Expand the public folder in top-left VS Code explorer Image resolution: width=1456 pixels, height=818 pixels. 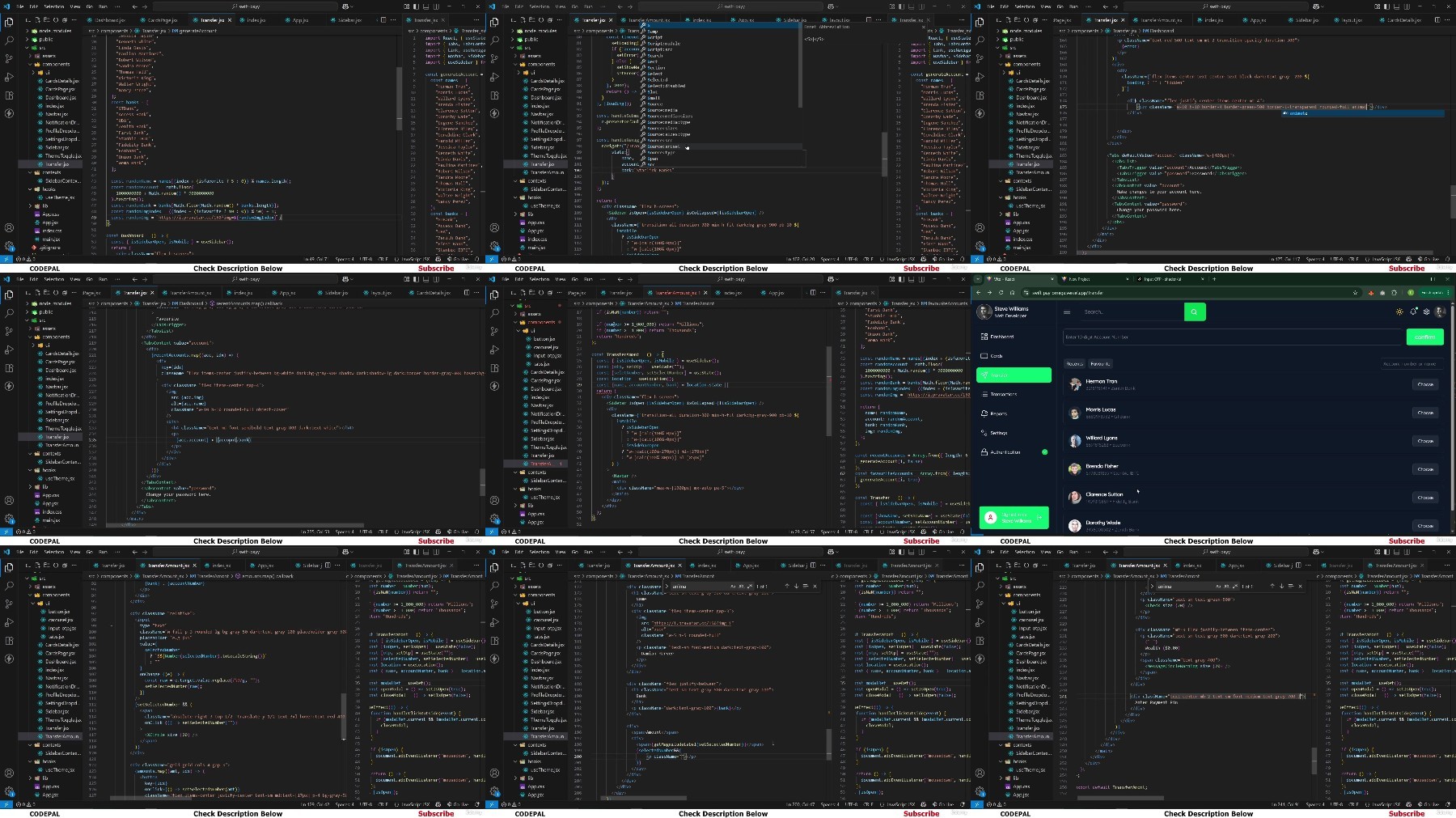click(x=44, y=39)
